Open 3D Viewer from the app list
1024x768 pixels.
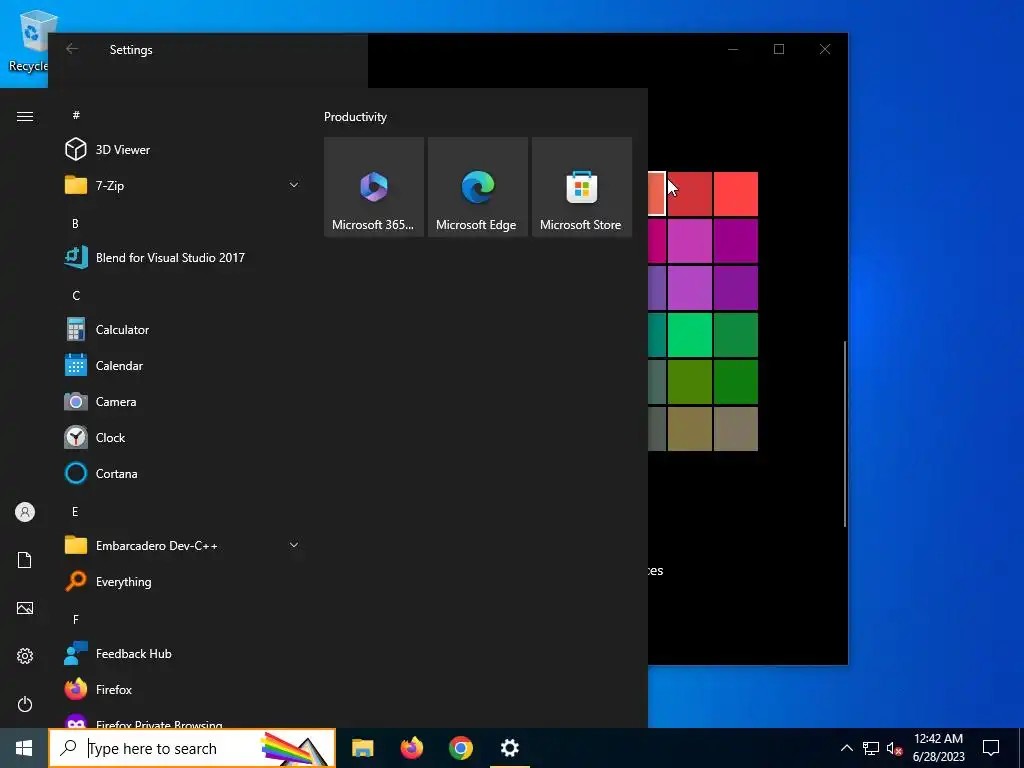click(x=183, y=150)
